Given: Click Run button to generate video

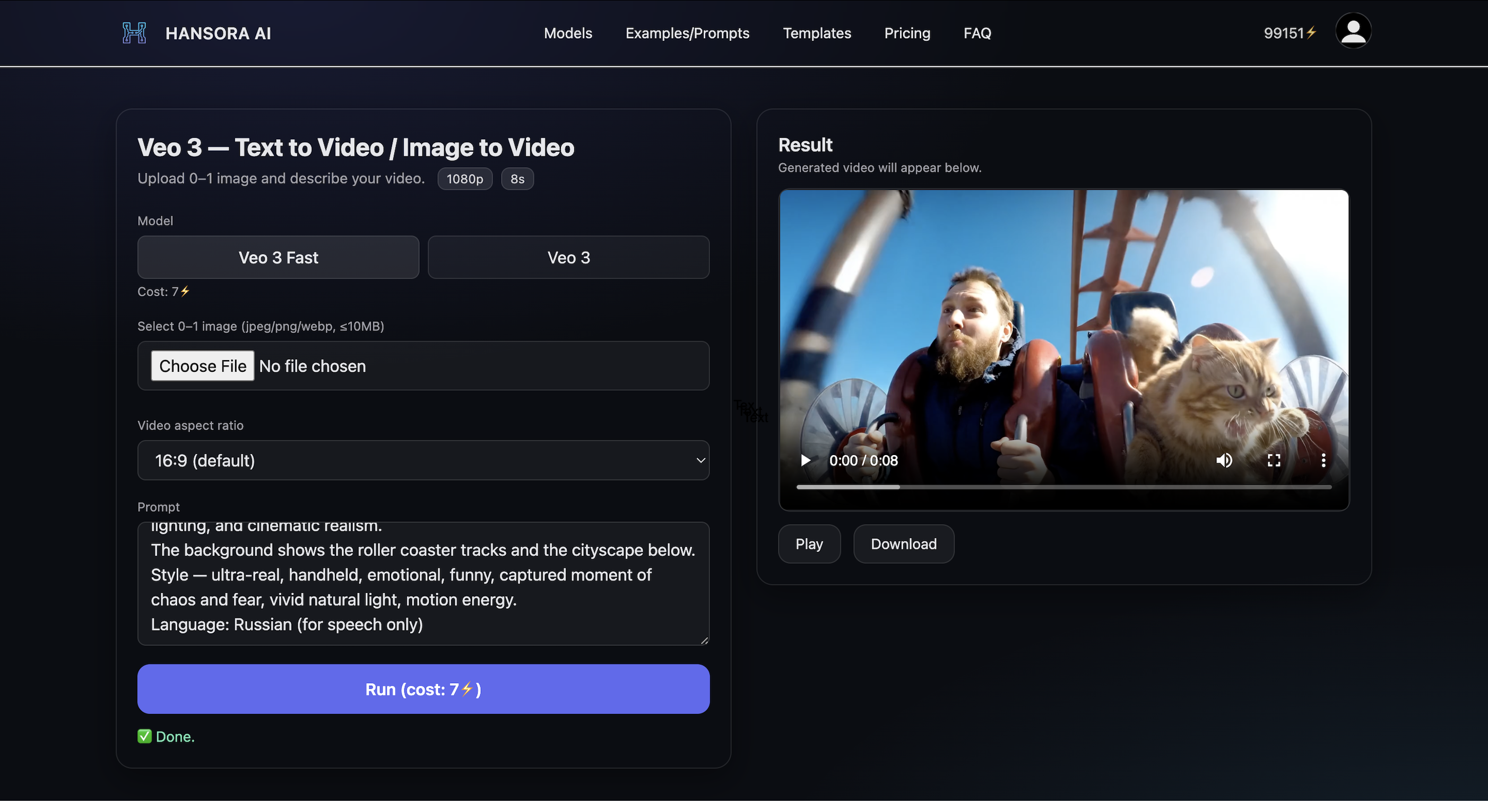Looking at the screenshot, I should [x=423, y=688].
